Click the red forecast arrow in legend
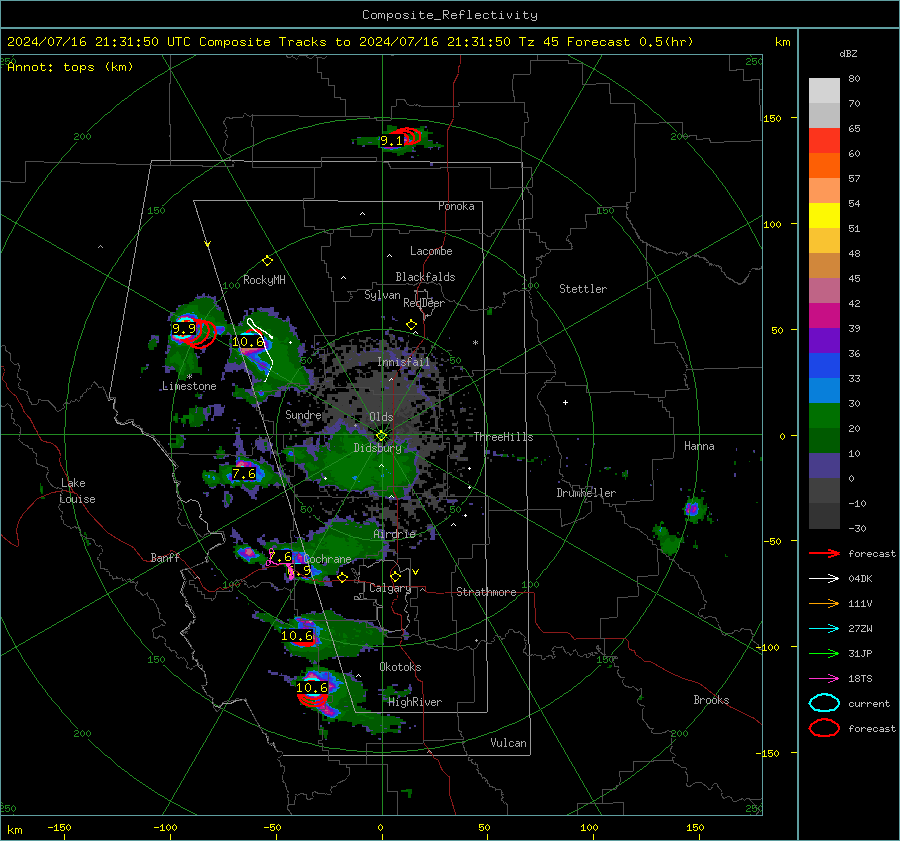 pos(824,553)
